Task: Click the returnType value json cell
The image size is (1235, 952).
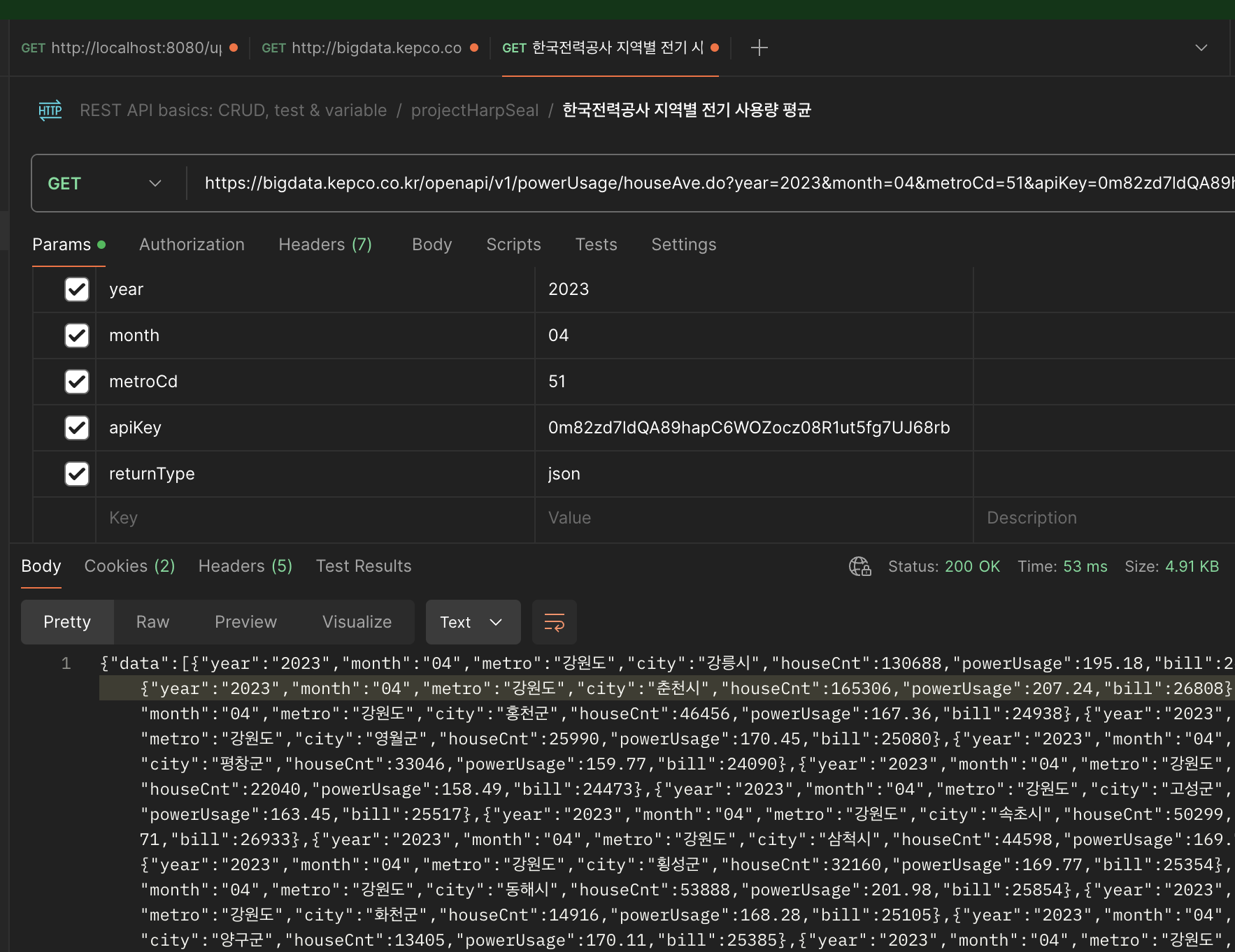Action: (754, 474)
